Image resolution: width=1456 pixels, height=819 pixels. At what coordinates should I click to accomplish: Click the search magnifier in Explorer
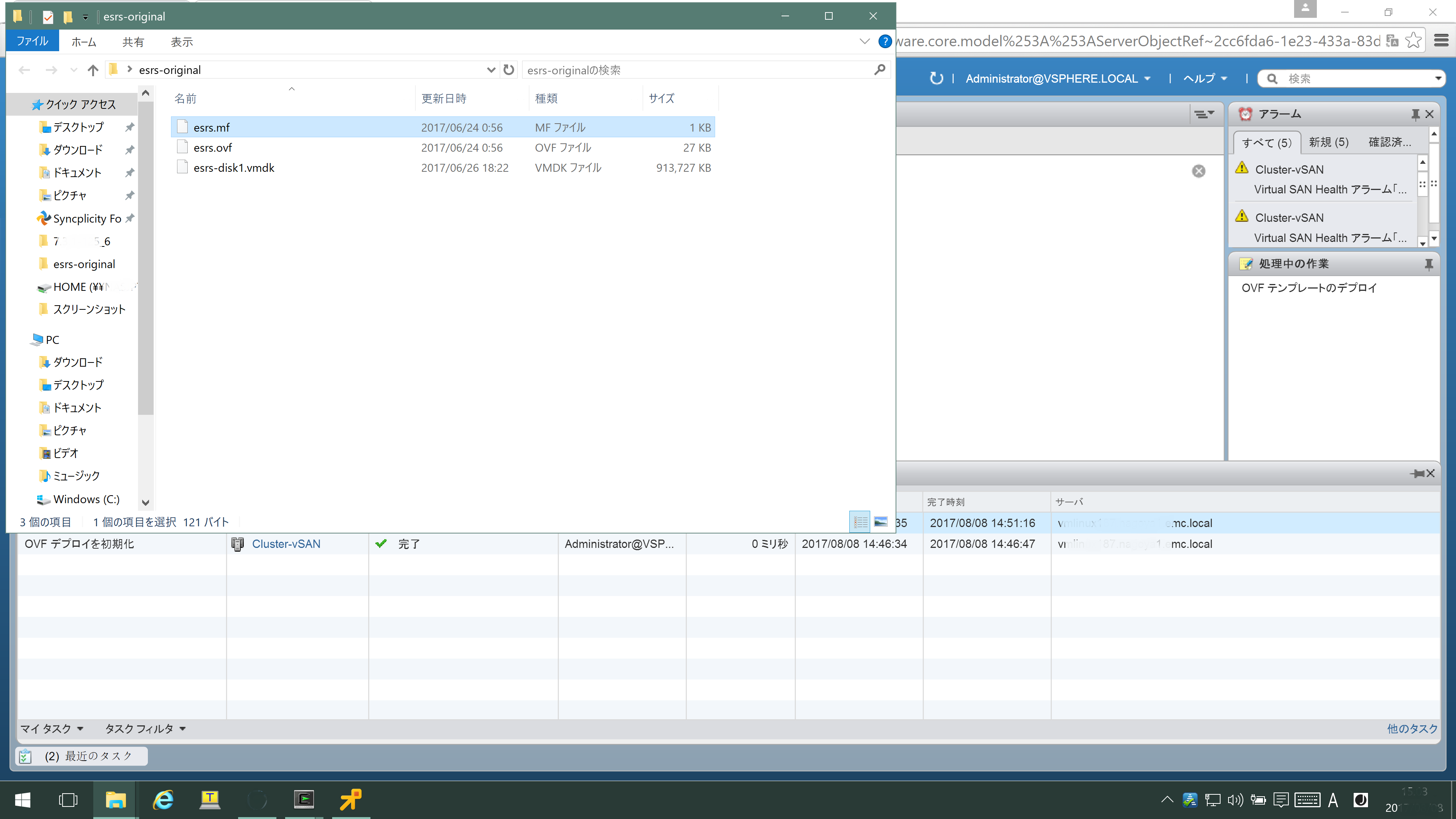click(x=880, y=69)
